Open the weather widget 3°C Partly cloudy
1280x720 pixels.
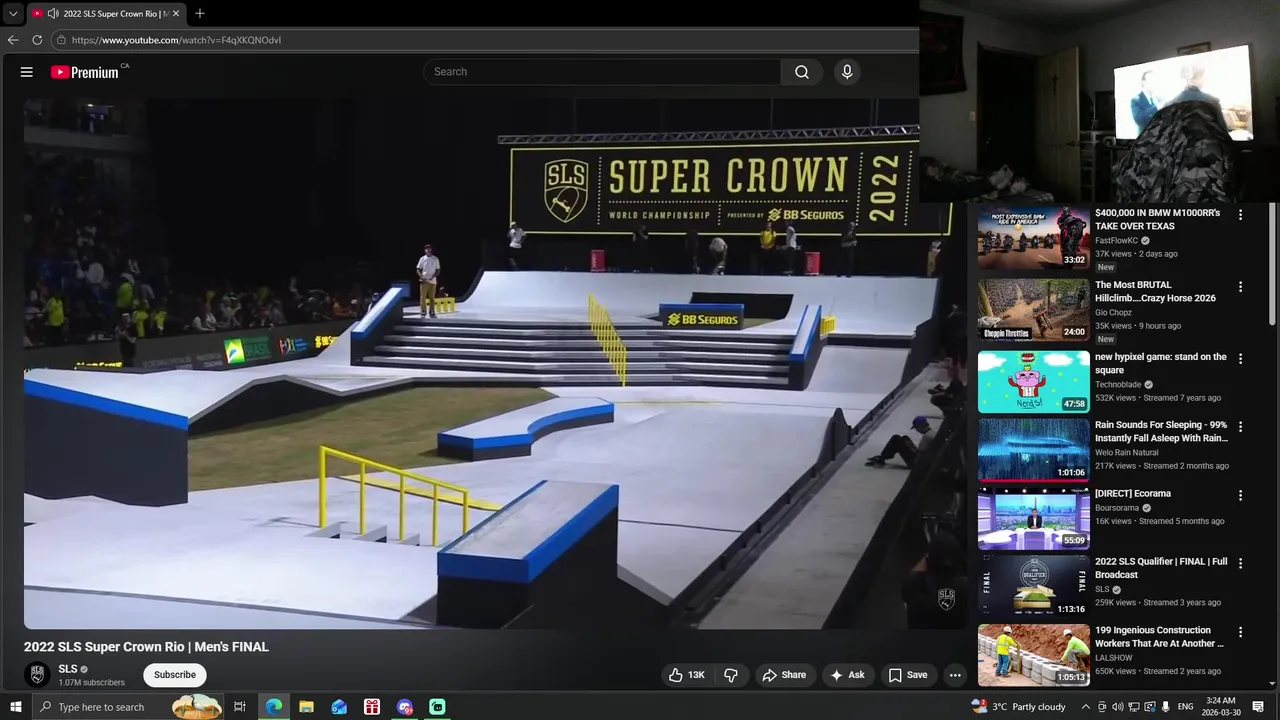(x=1019, y=707)
